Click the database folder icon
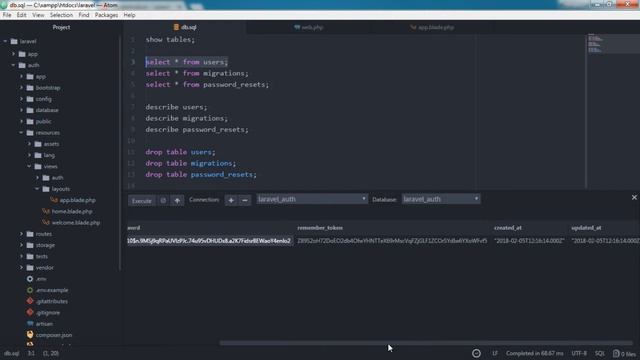 click(30, 110)
